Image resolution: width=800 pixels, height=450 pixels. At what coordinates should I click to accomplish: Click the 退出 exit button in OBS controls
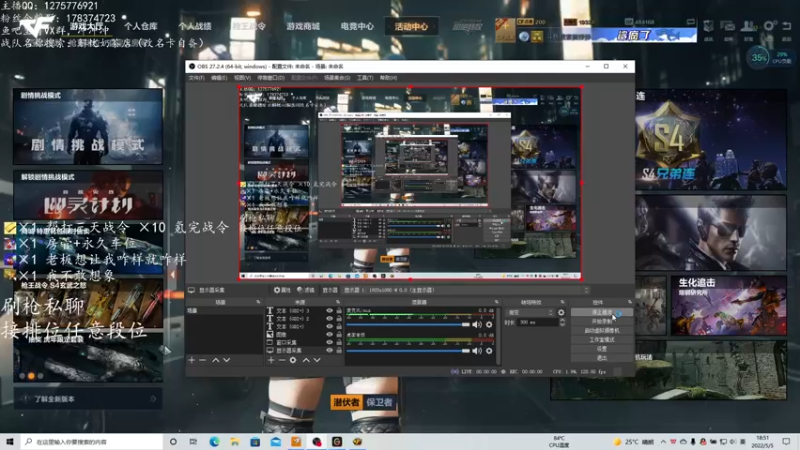pos(602,358)
